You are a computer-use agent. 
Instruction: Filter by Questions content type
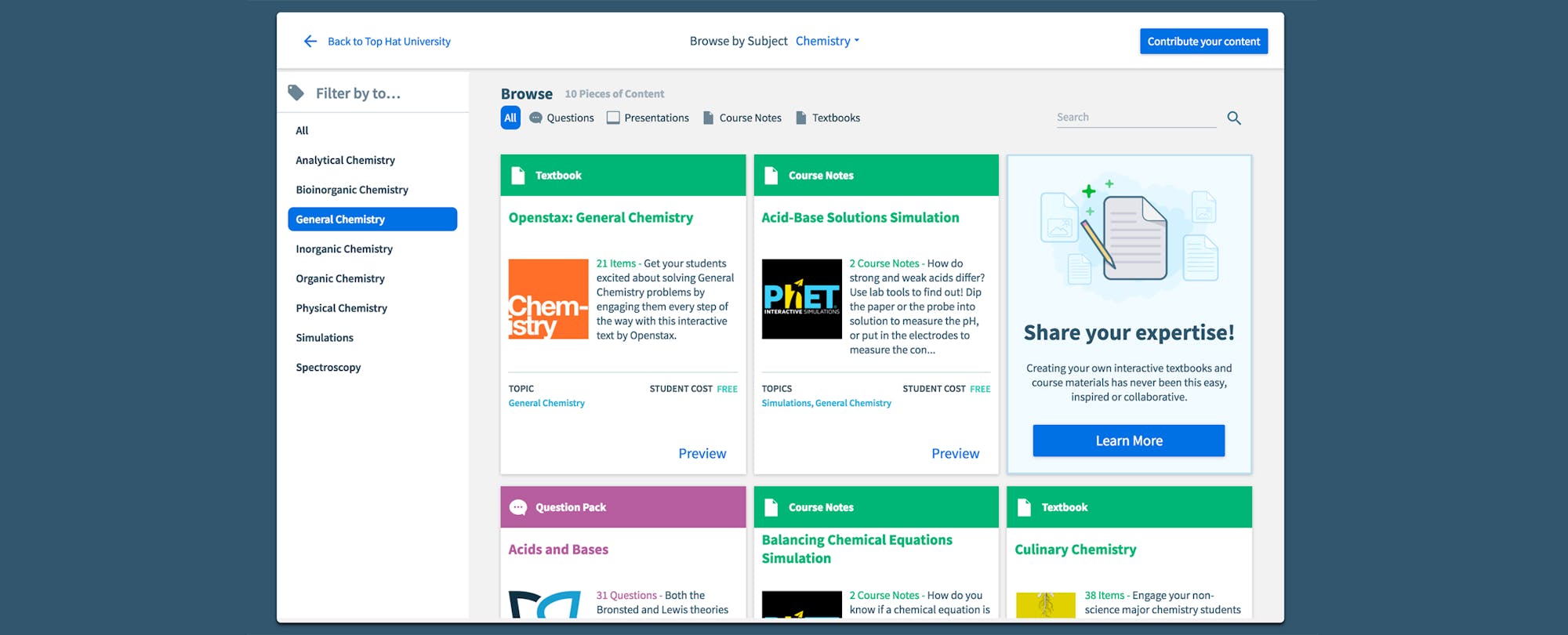click(561, 118)
